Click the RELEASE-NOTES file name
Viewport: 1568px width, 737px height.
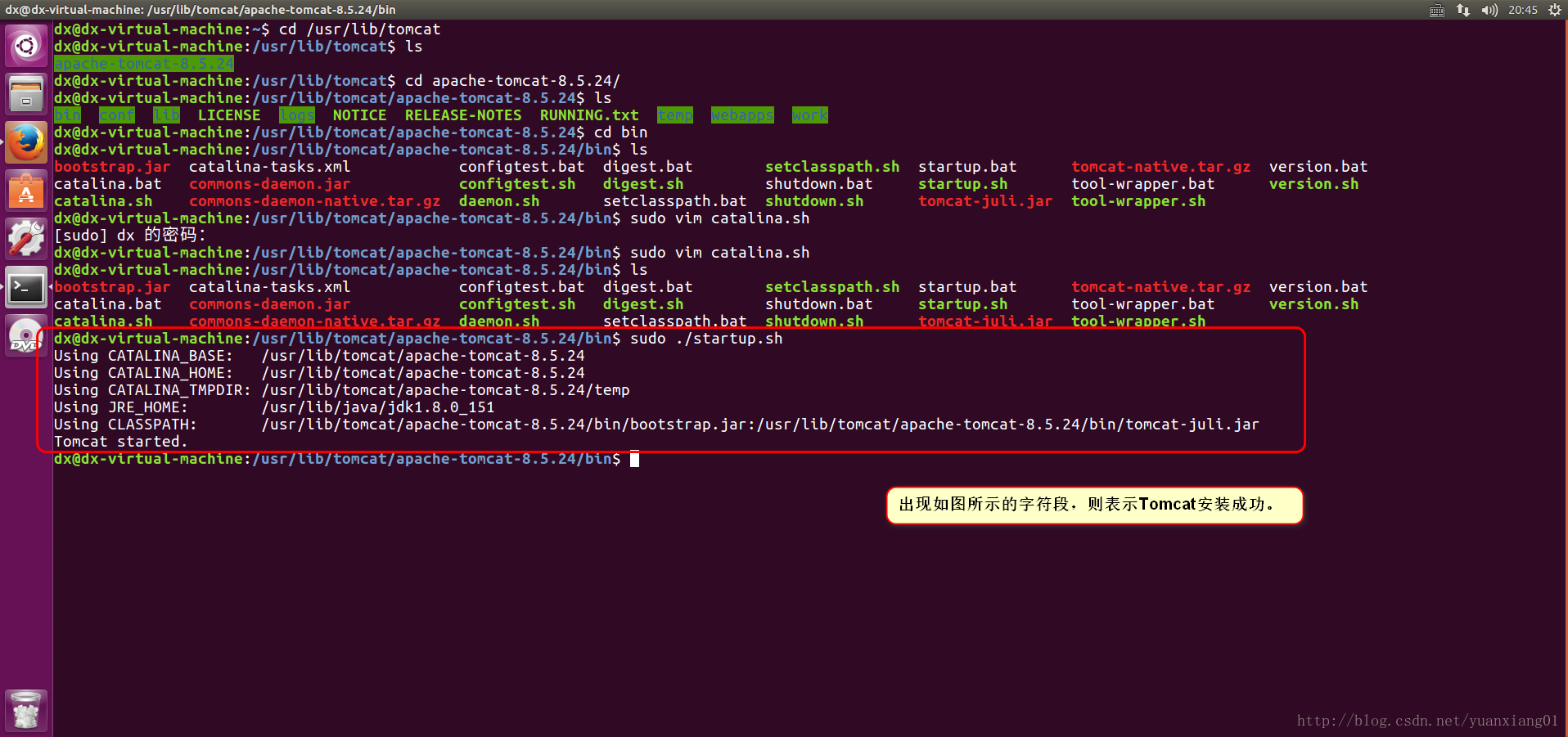463,115
